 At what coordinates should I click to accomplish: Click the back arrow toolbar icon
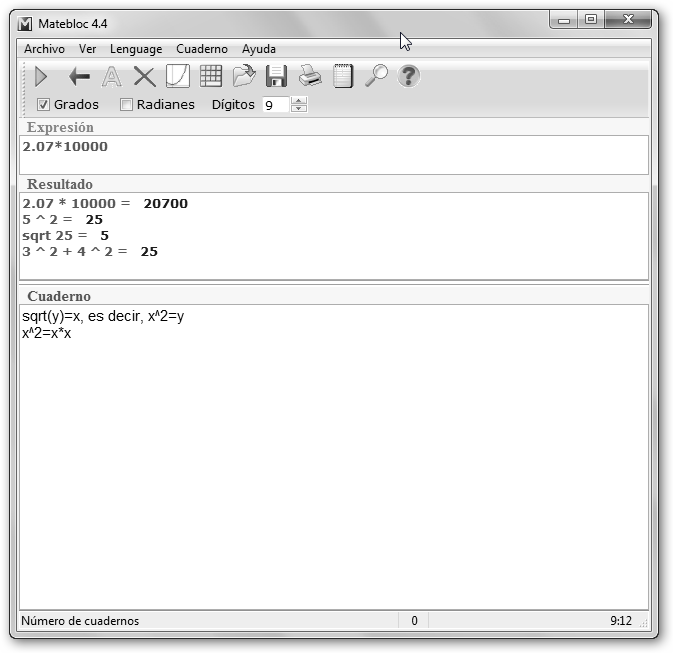[79, 76]
